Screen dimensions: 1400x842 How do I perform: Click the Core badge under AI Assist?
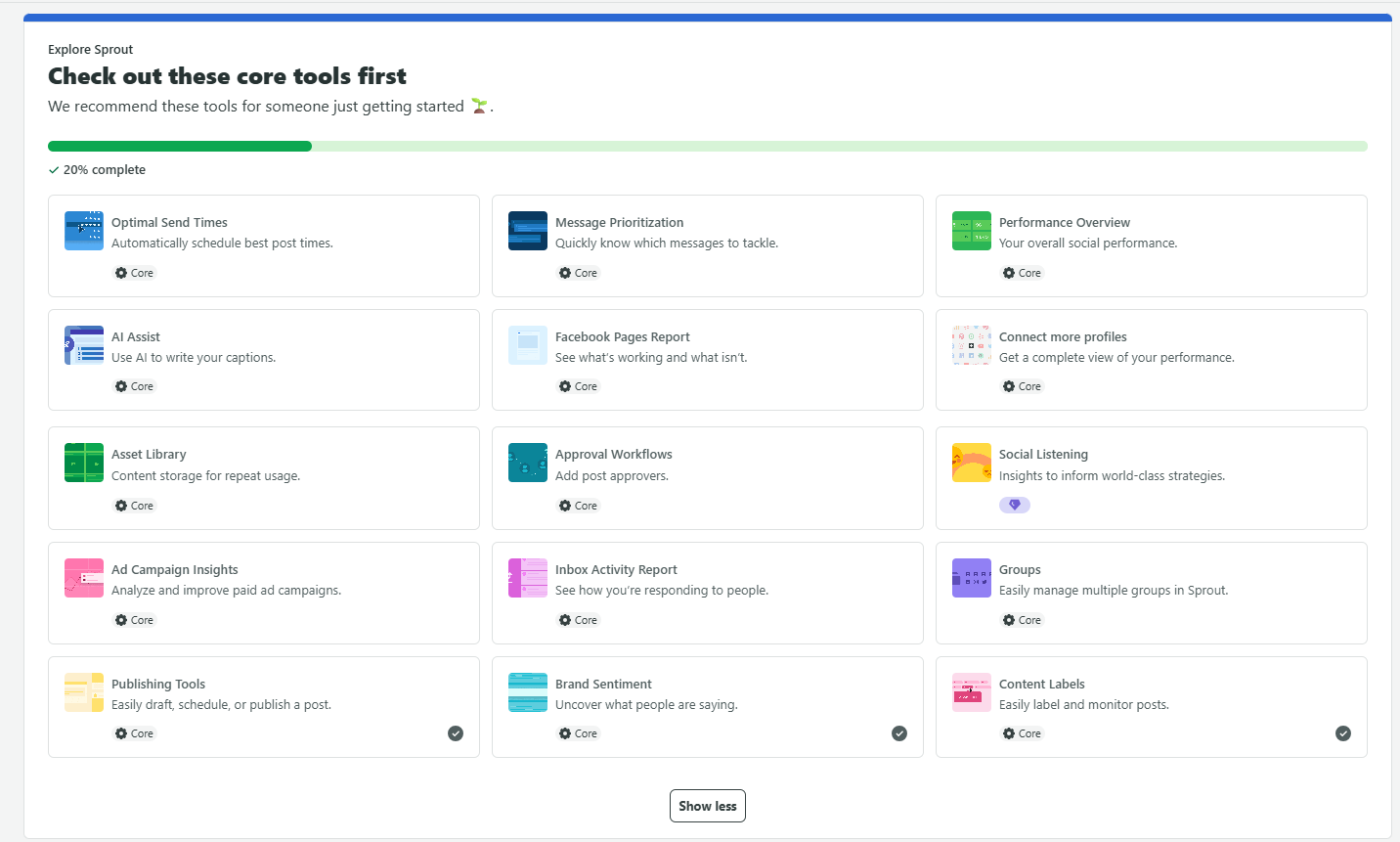135,386
